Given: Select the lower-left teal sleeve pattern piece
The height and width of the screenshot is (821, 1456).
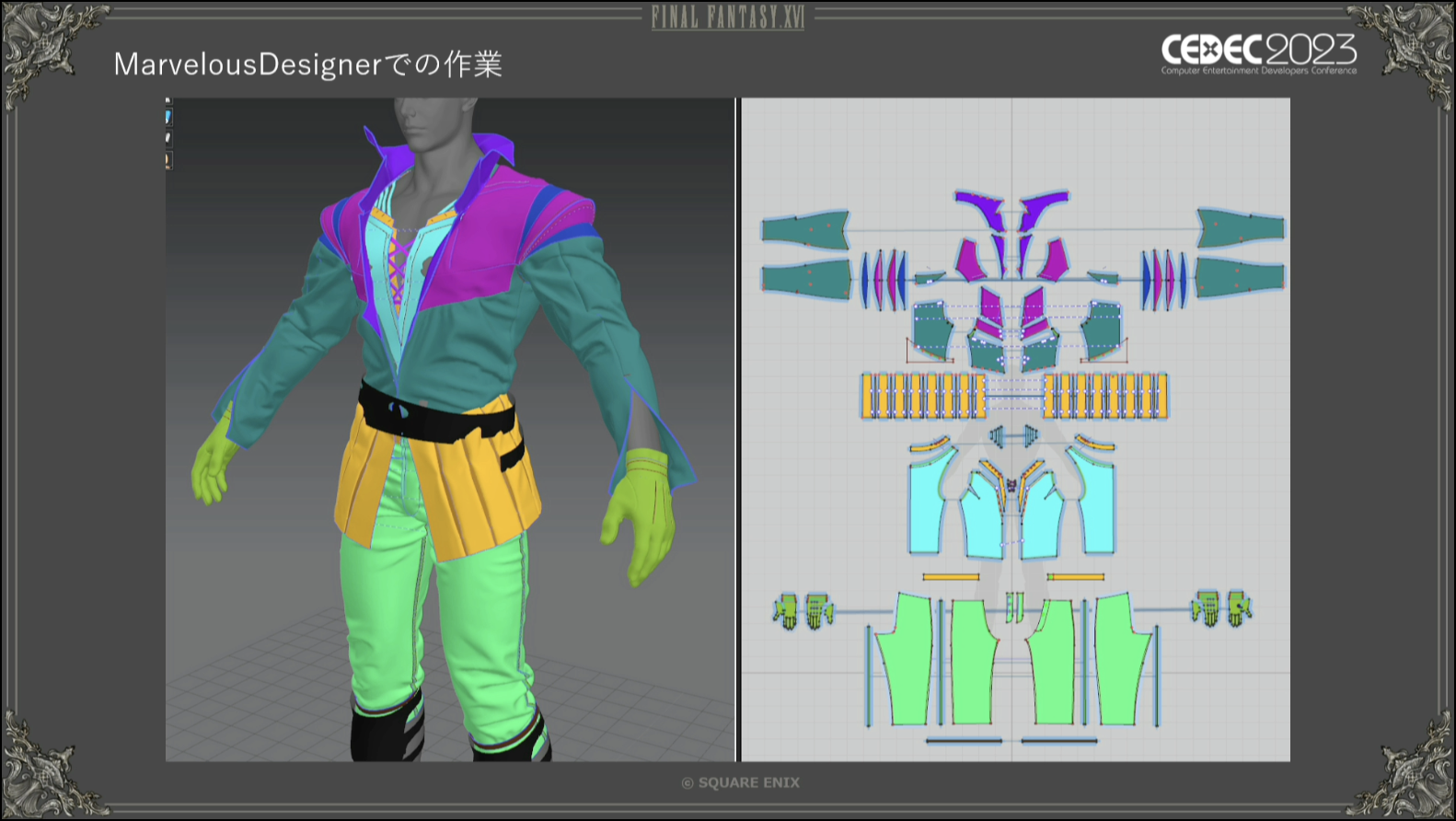Looking at the screenshot, I should tap(806, 278).
